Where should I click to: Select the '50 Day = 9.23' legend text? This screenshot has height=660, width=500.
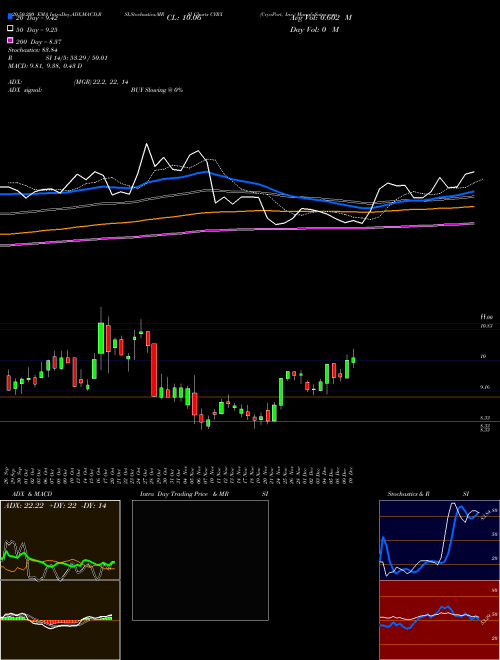tap(37, 30)
